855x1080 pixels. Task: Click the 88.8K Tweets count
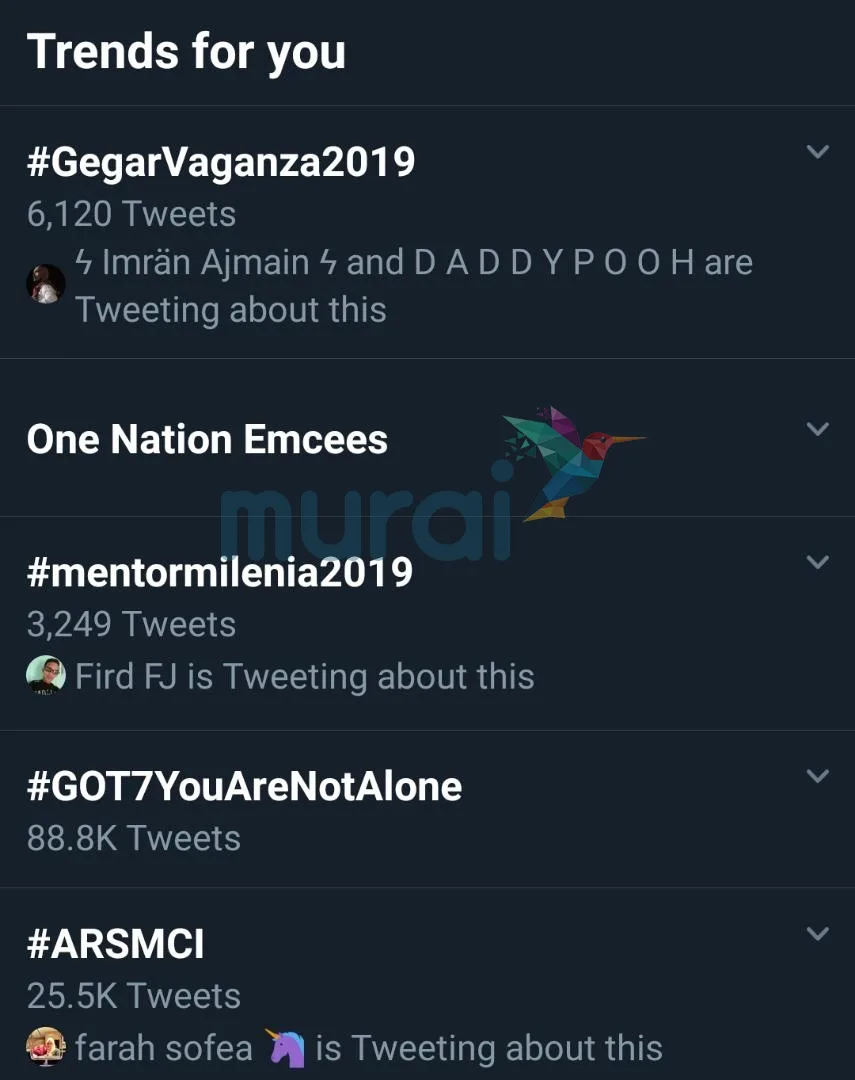(133, 838)
